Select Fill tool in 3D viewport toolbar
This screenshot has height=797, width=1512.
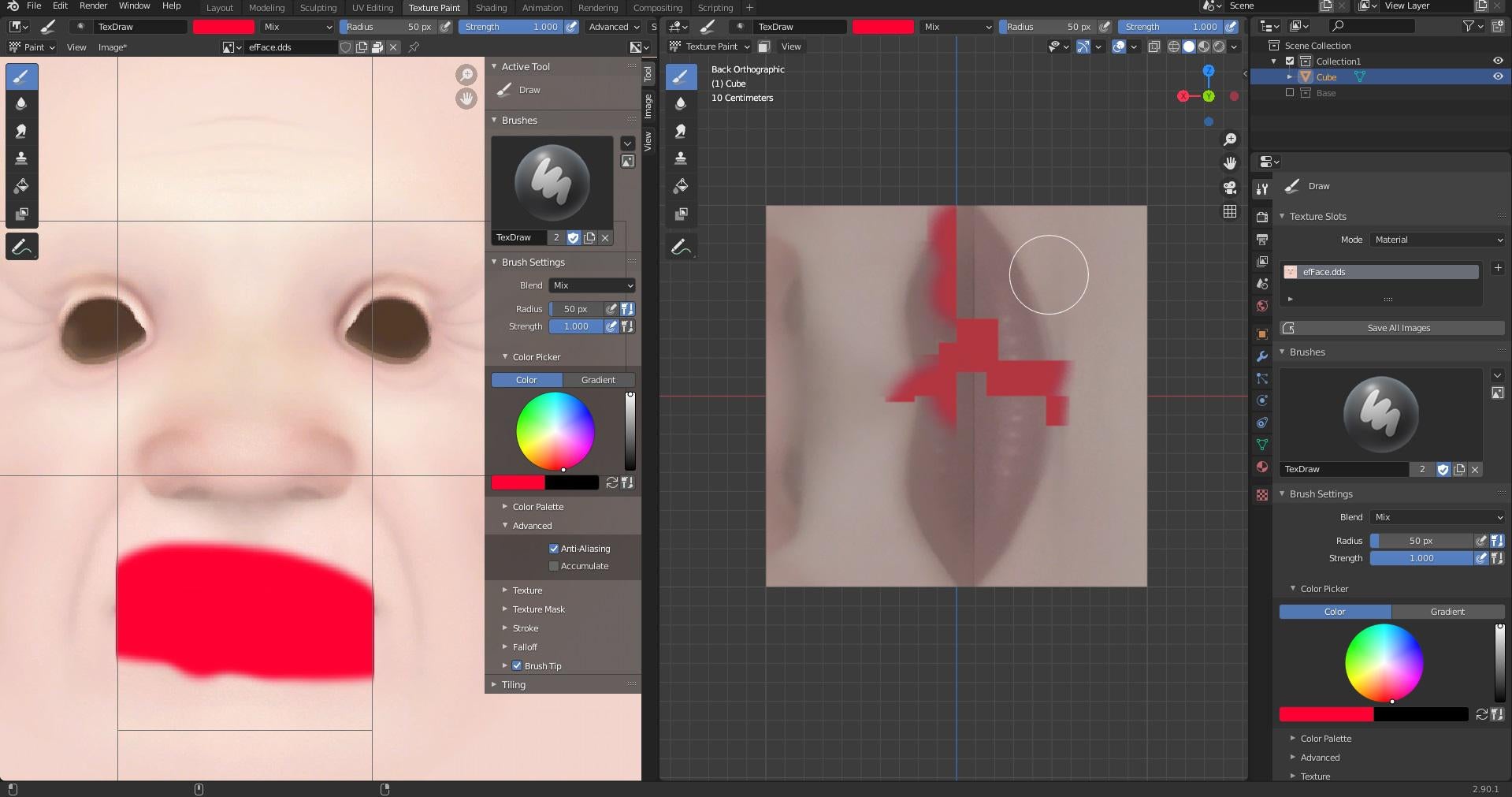[682, 186]
